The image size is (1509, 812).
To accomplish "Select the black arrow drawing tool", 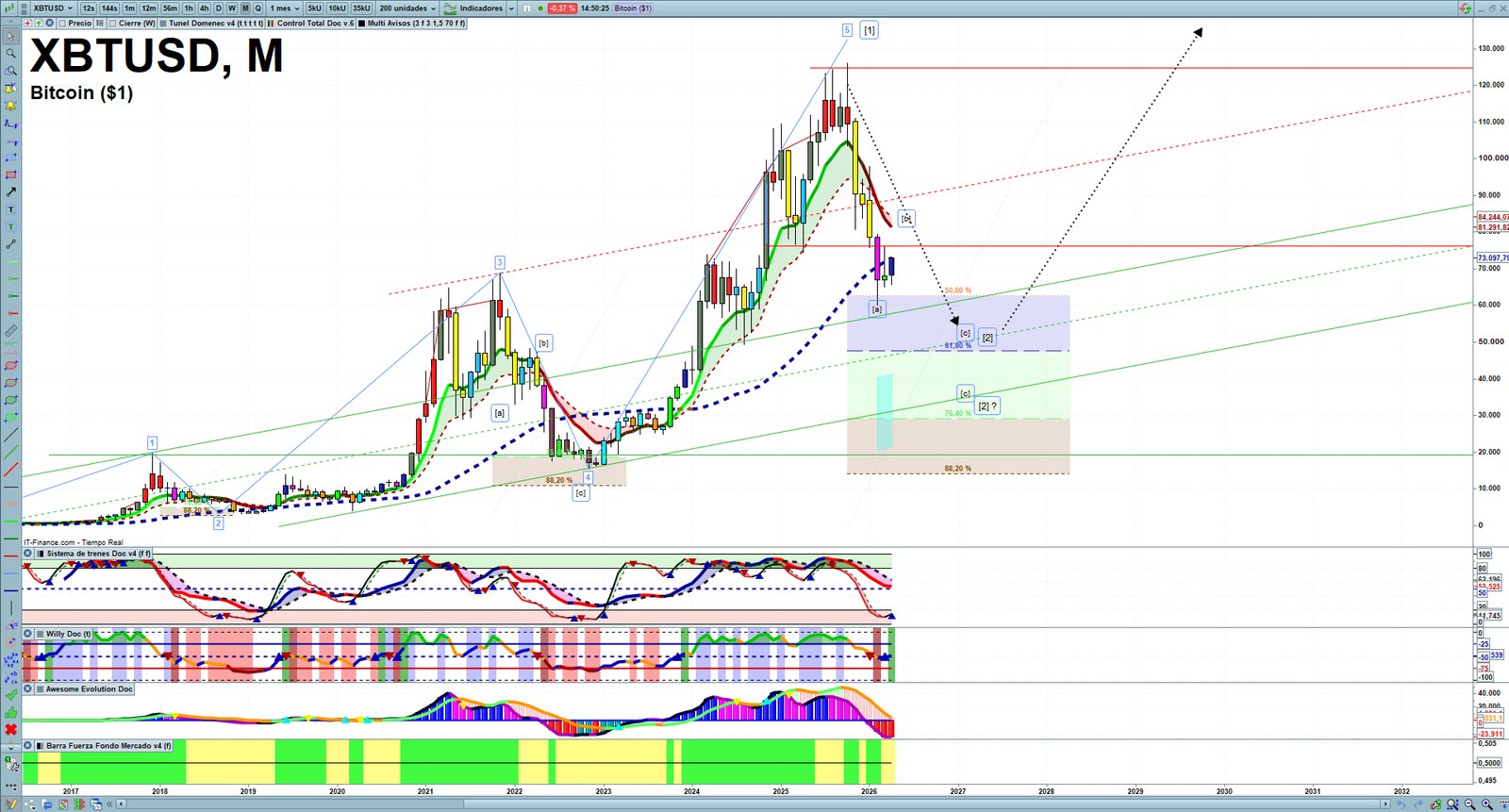I will click(11, 191).
